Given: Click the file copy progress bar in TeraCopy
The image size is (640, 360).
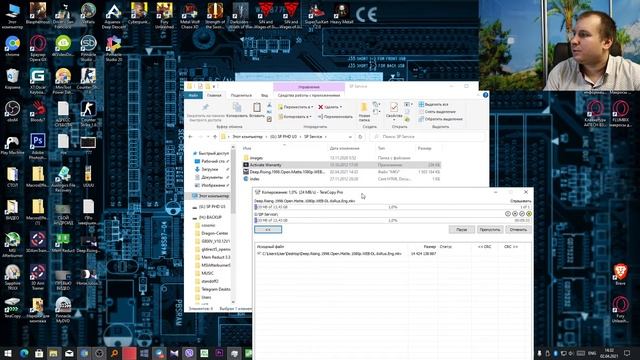Looking at the screenshot, I should click(393, 207).
